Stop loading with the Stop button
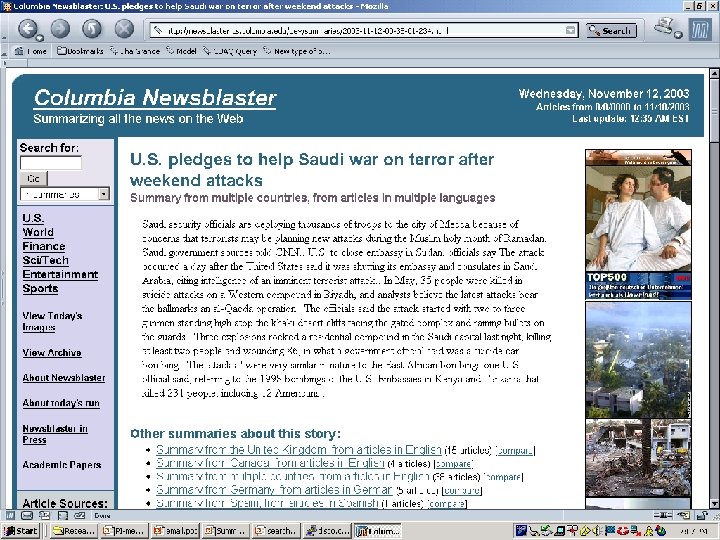 coord(124,29)
